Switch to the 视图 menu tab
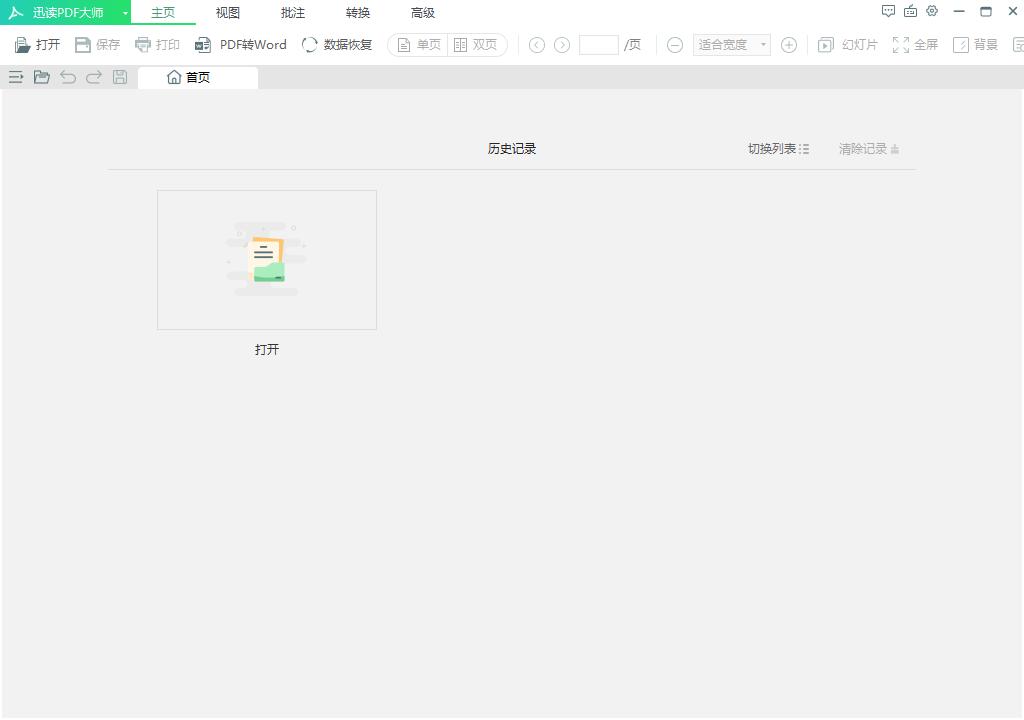Image resolution: width=1024 pixels, height=720 pixels. pos(228,13)
